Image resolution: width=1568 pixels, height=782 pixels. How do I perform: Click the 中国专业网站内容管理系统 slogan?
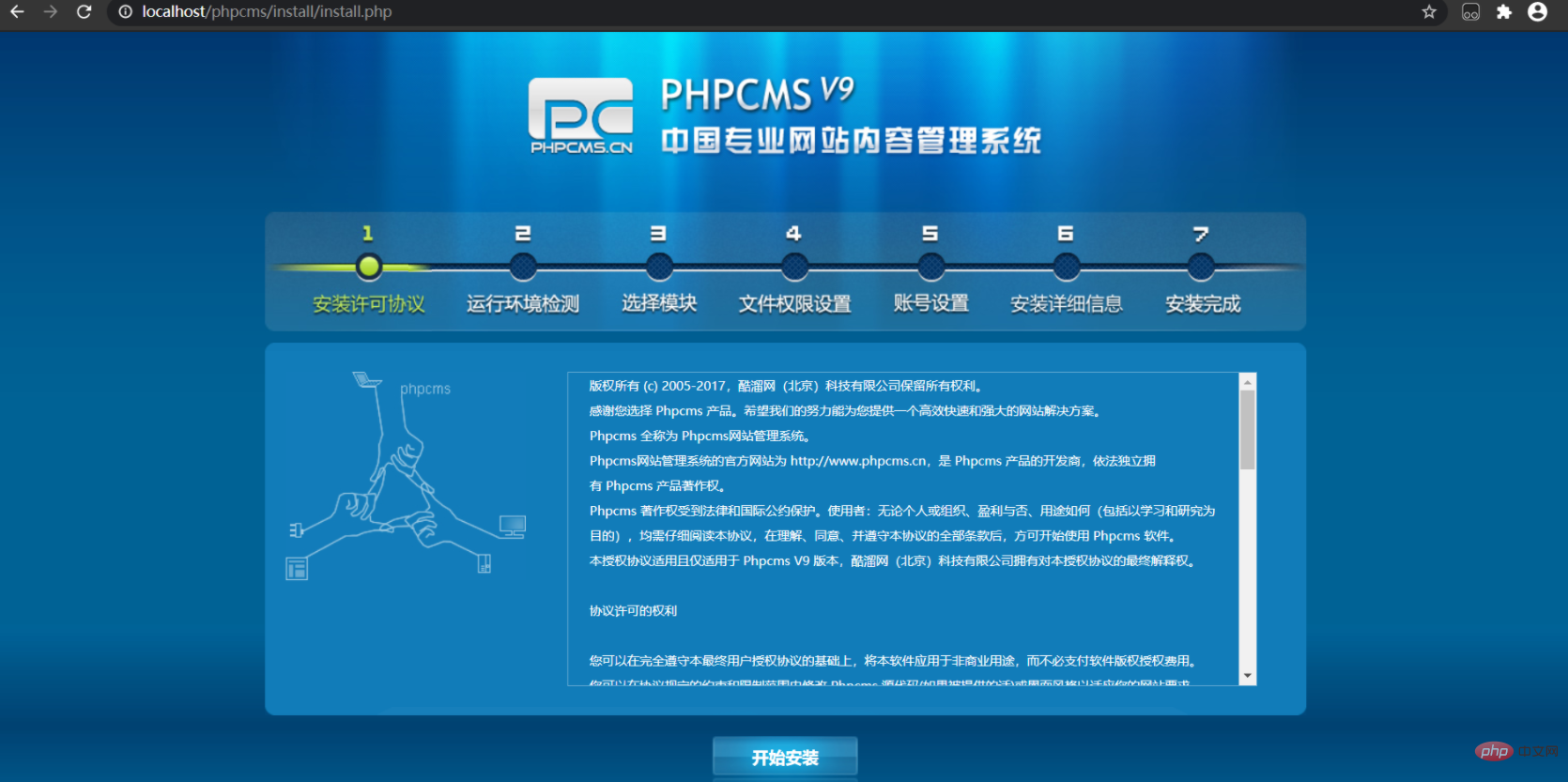pos(851,141)
